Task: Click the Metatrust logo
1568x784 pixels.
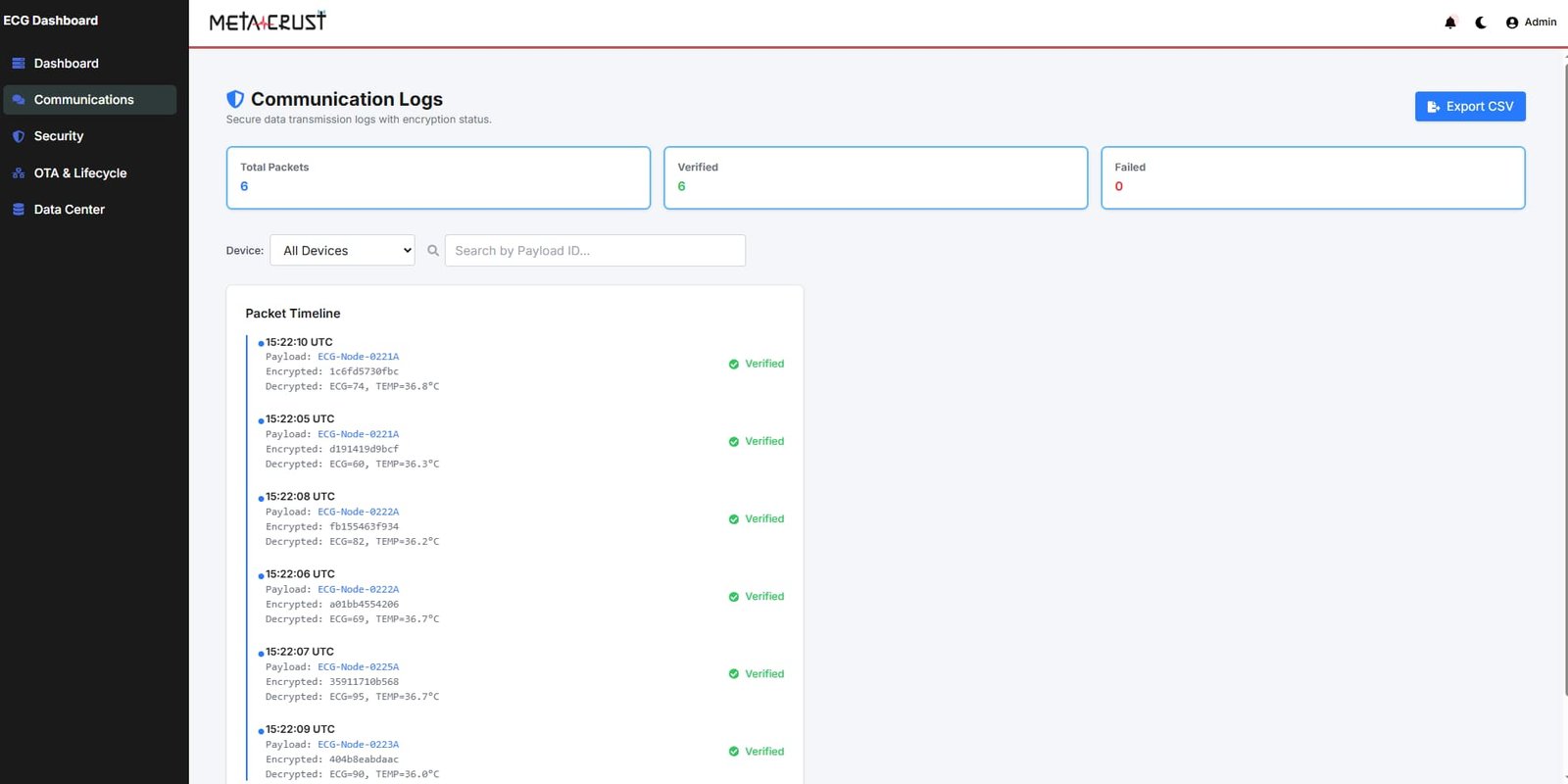Action: tap(268, 22)
